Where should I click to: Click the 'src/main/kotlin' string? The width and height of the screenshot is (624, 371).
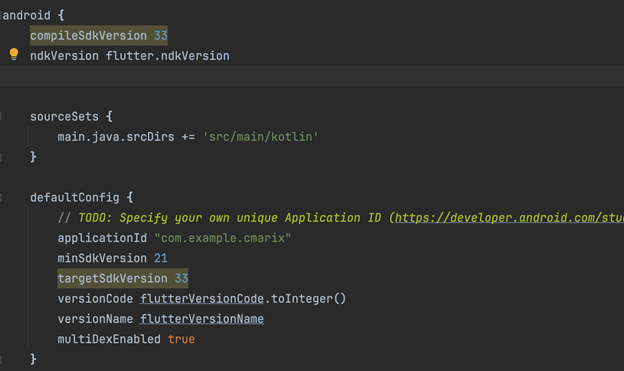click(x=260, y=137)
